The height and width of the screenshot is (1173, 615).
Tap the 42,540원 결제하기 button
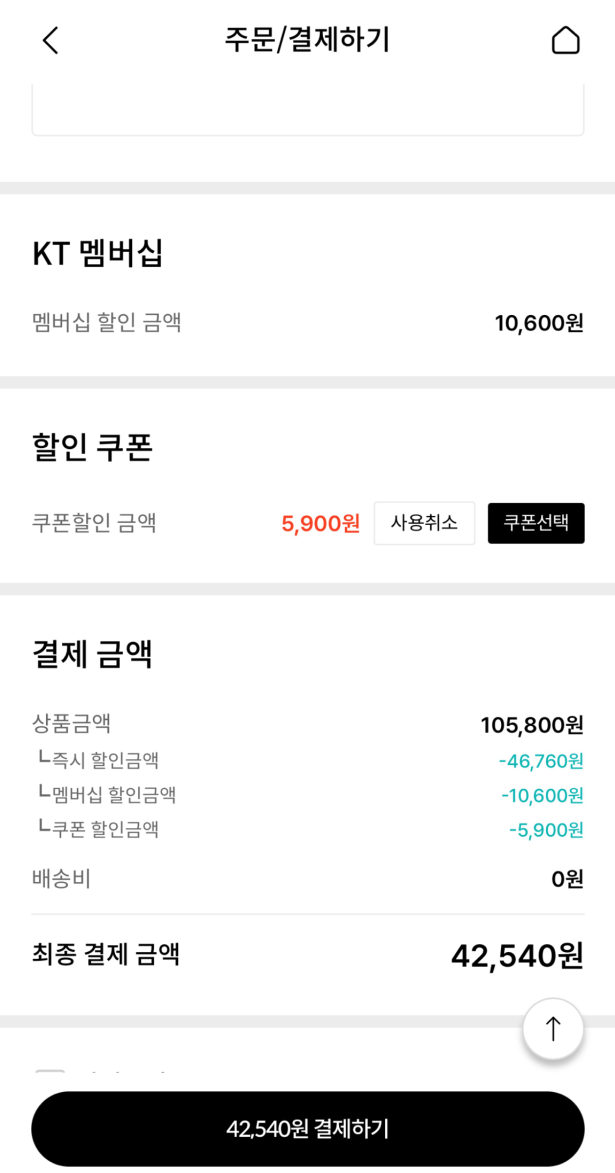click(x=307, y=1129)
